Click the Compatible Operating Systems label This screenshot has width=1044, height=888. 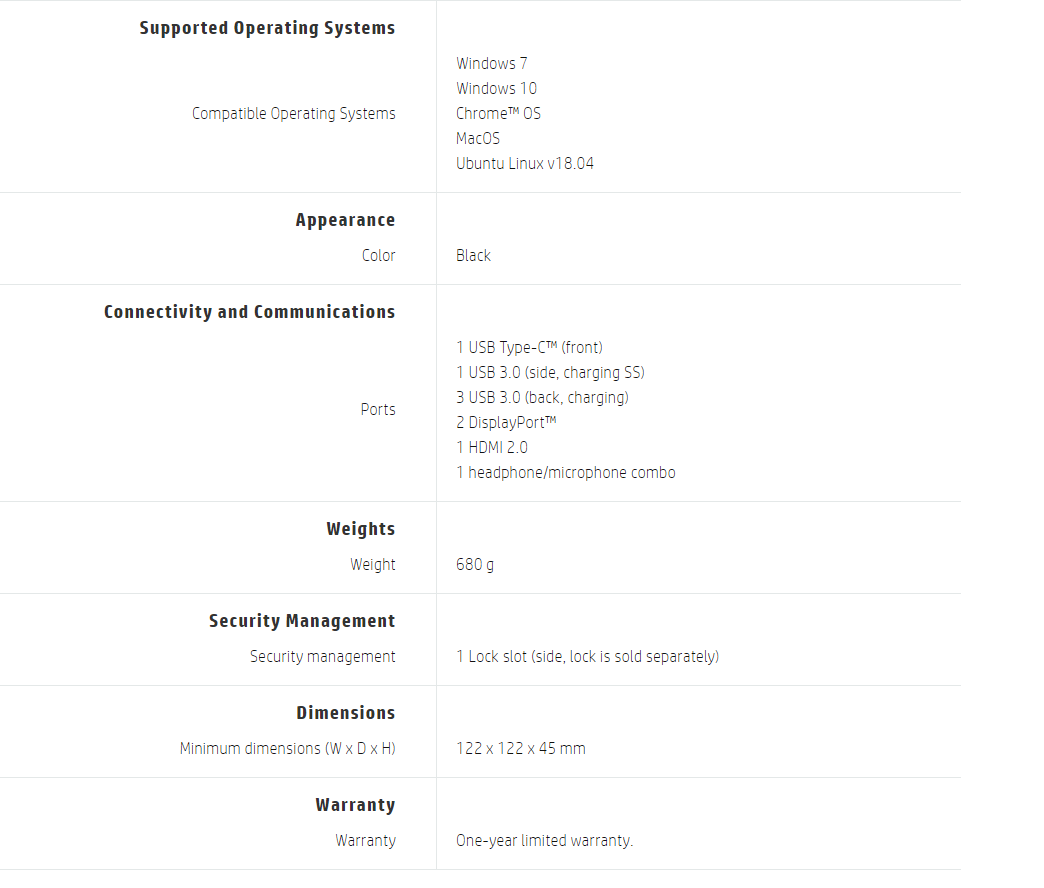pos(293,114)
